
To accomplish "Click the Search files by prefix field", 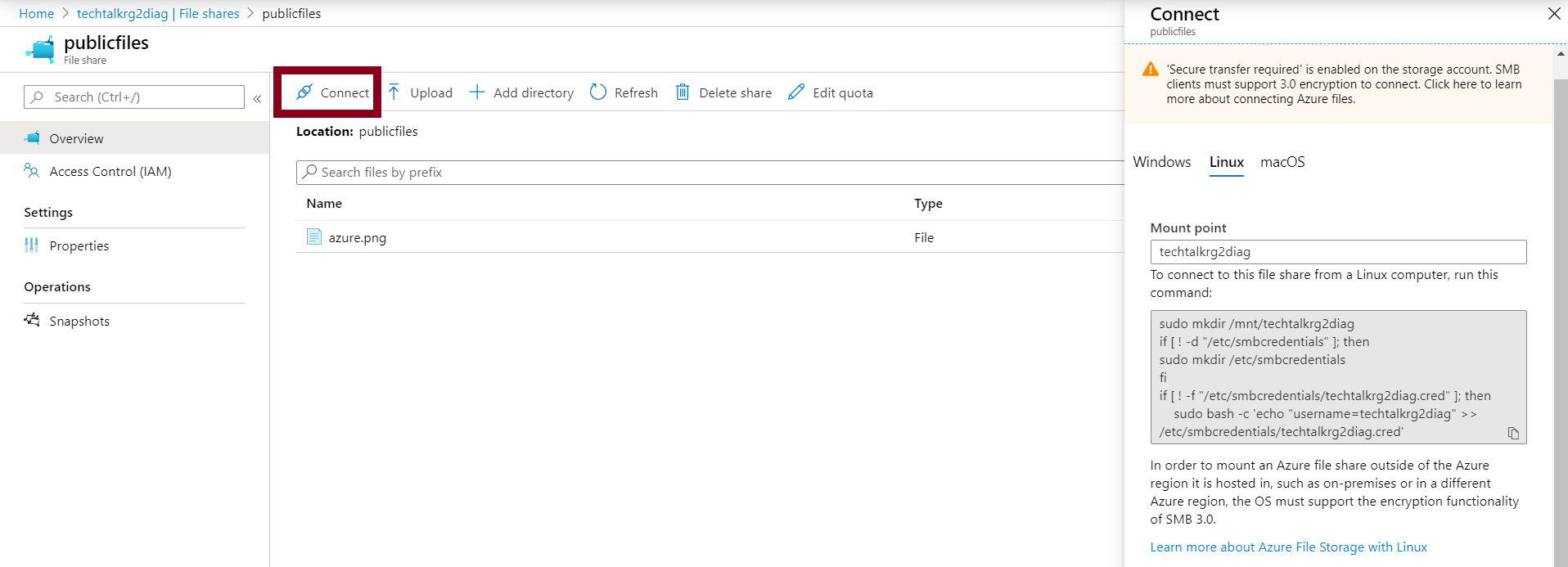I will tap(710, 173).
